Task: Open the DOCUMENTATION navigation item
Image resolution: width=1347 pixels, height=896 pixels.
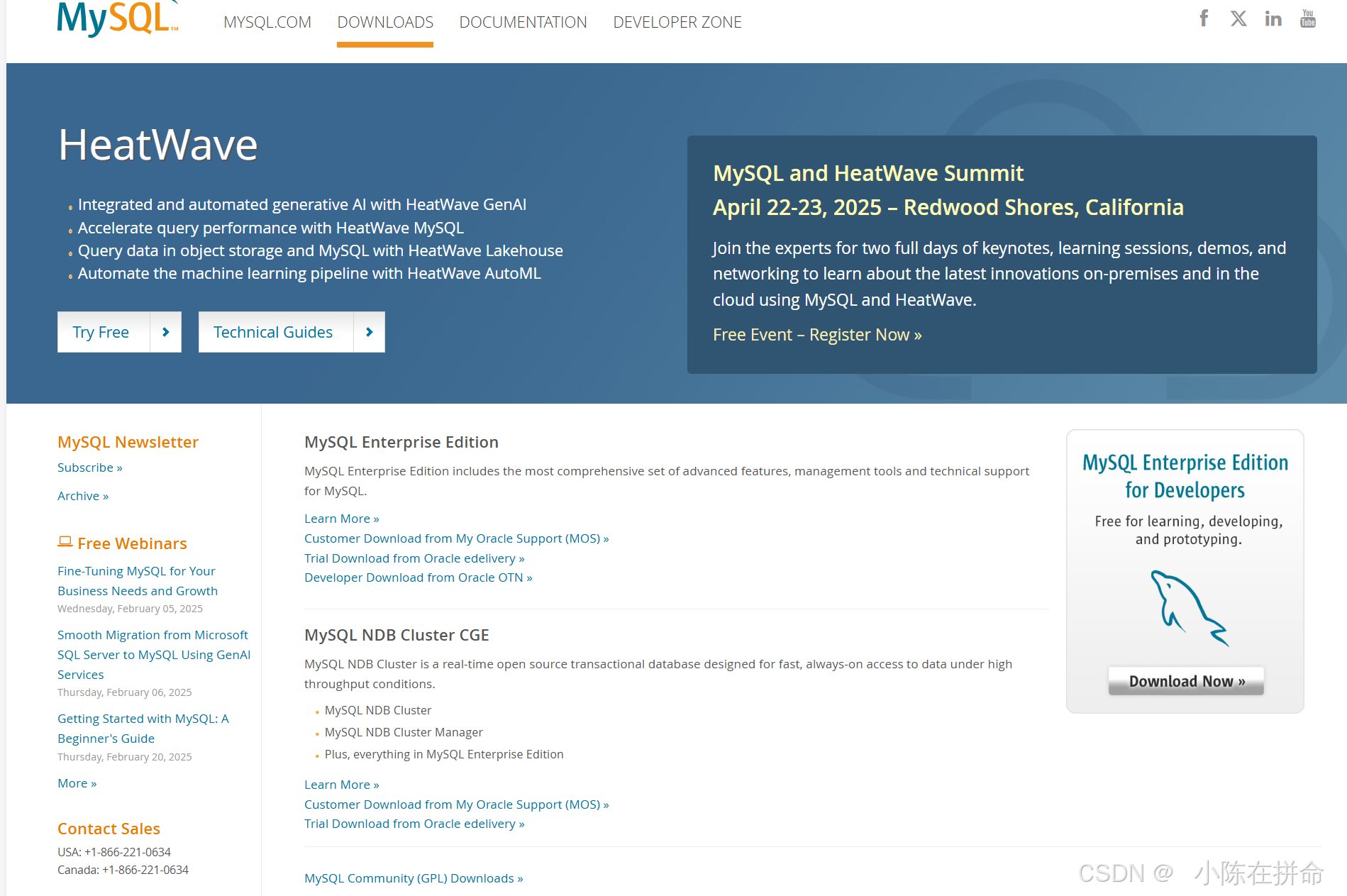Action: pyautogui.click(x=523, y=22)
